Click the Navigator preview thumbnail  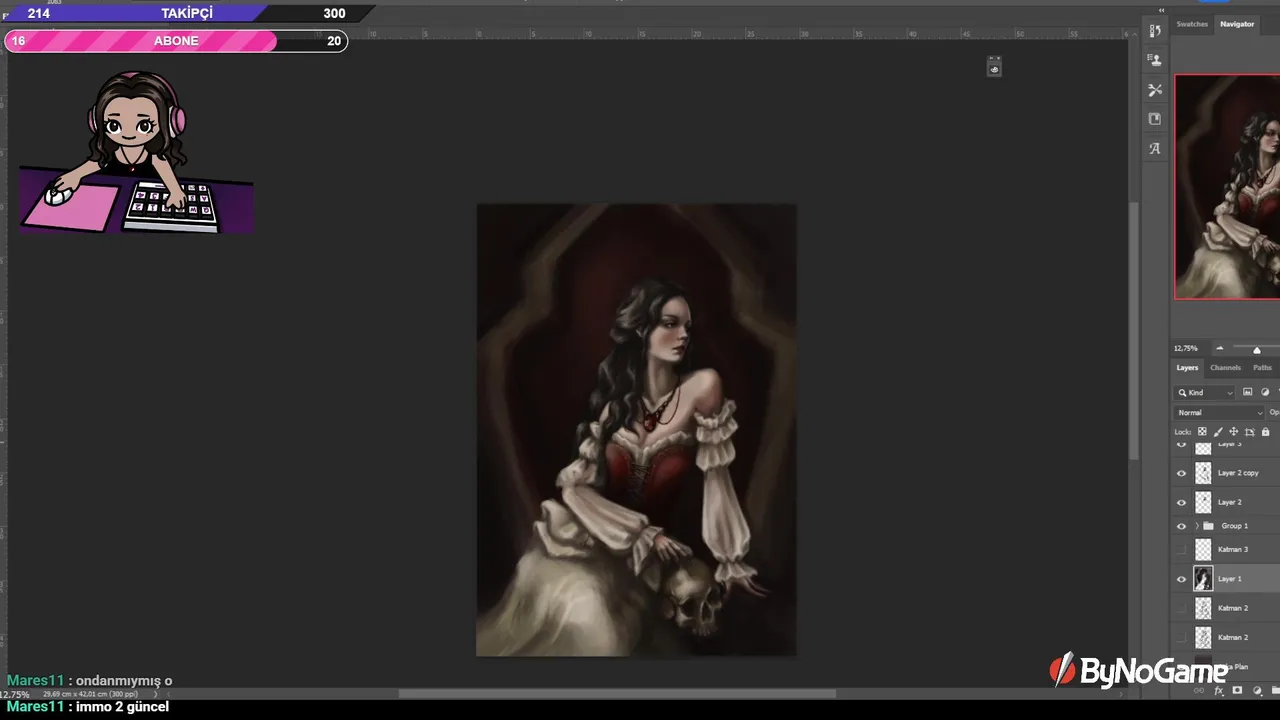tap(1228, 187)
